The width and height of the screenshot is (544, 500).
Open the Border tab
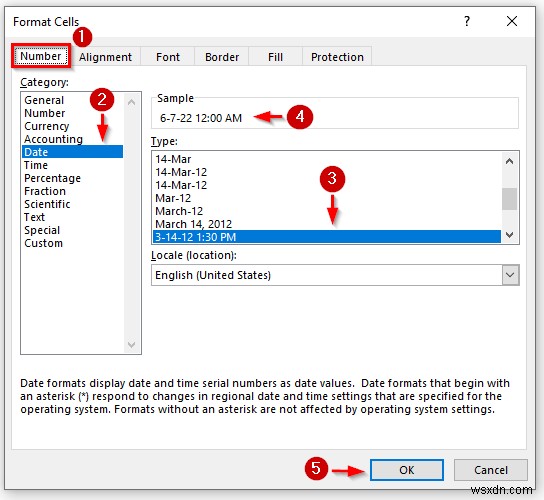click(222, 57)
